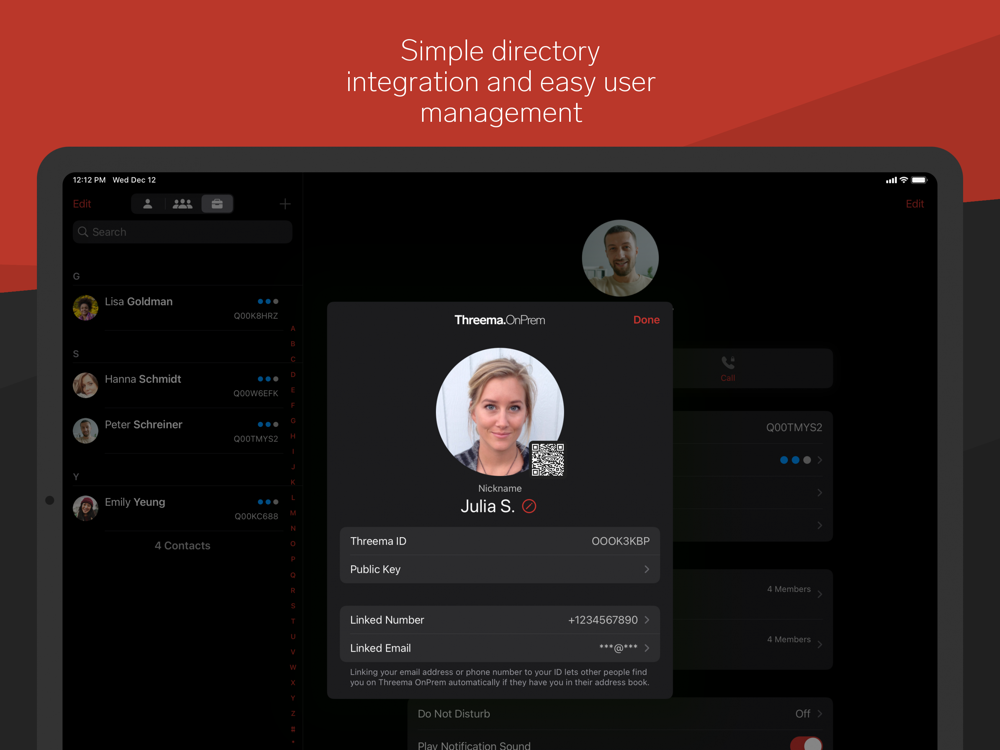Open the Linked Number row
This screenshot has width=1000, height=750.
click(500, 620)
